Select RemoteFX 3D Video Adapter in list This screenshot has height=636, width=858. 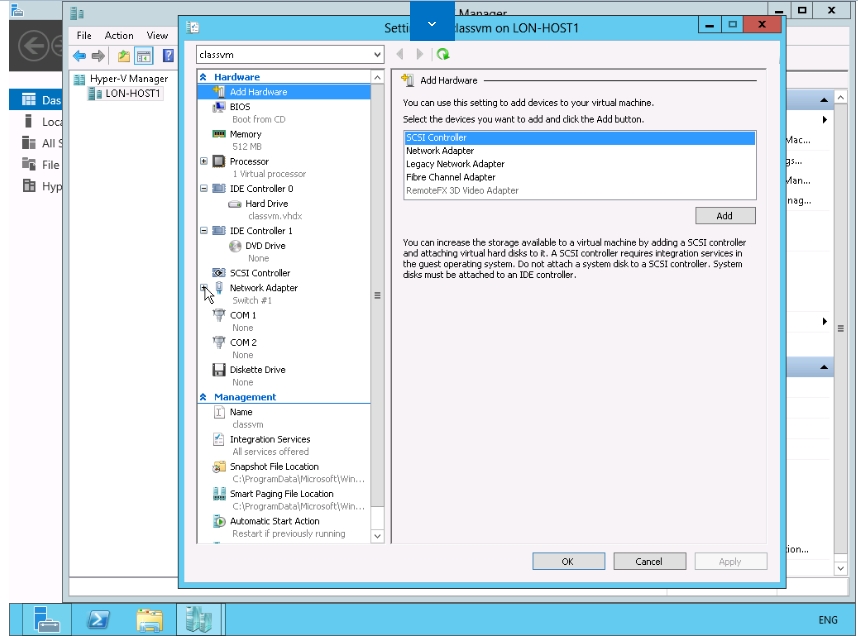pyautogui.click(x=579, y=190)
